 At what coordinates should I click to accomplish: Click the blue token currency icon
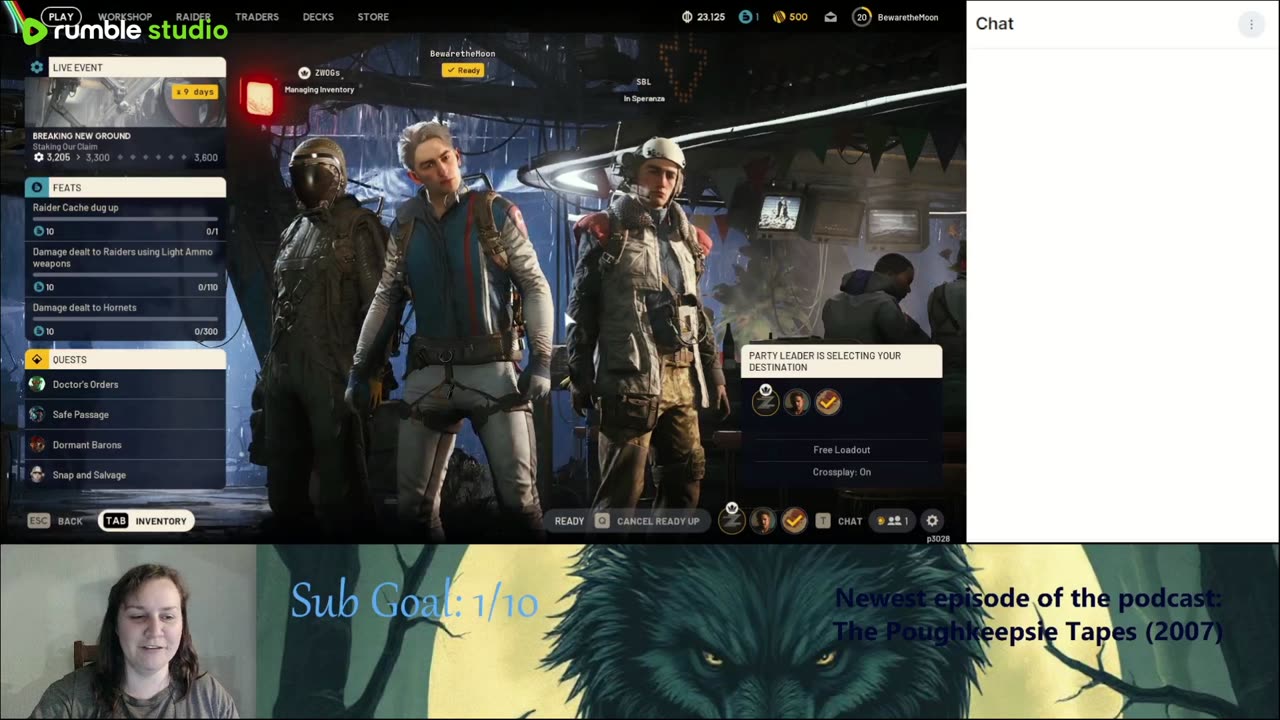[745, 17]
